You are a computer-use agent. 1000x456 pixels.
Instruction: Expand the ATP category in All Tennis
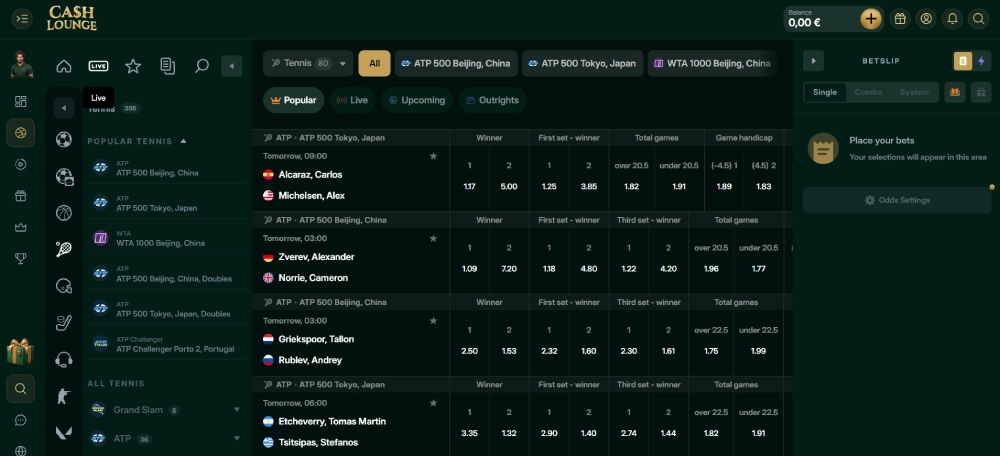237,438
